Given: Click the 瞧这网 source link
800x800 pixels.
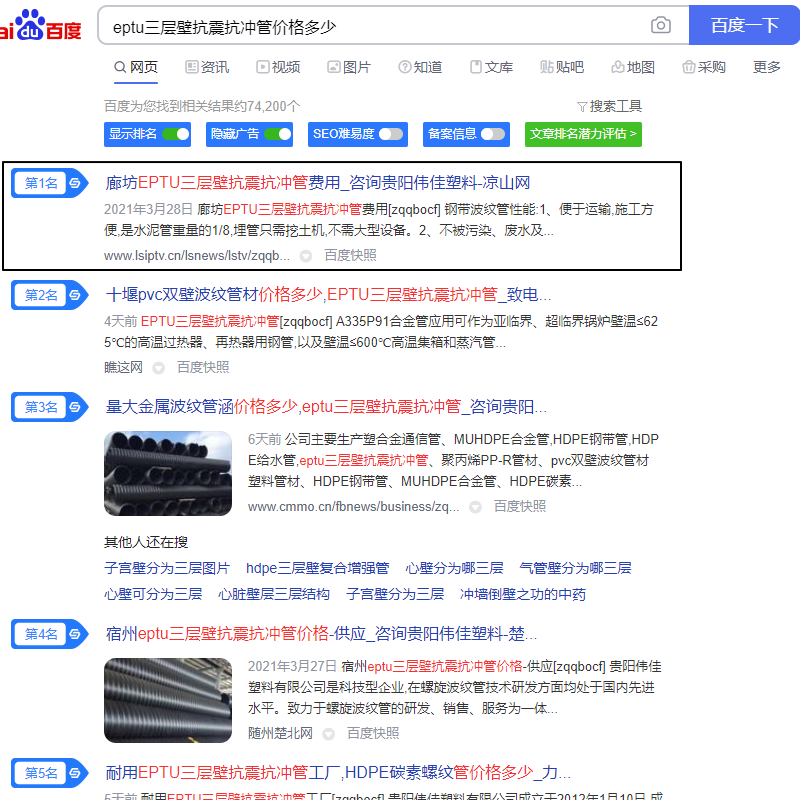Looking at the screenshot, I should 123,367.
